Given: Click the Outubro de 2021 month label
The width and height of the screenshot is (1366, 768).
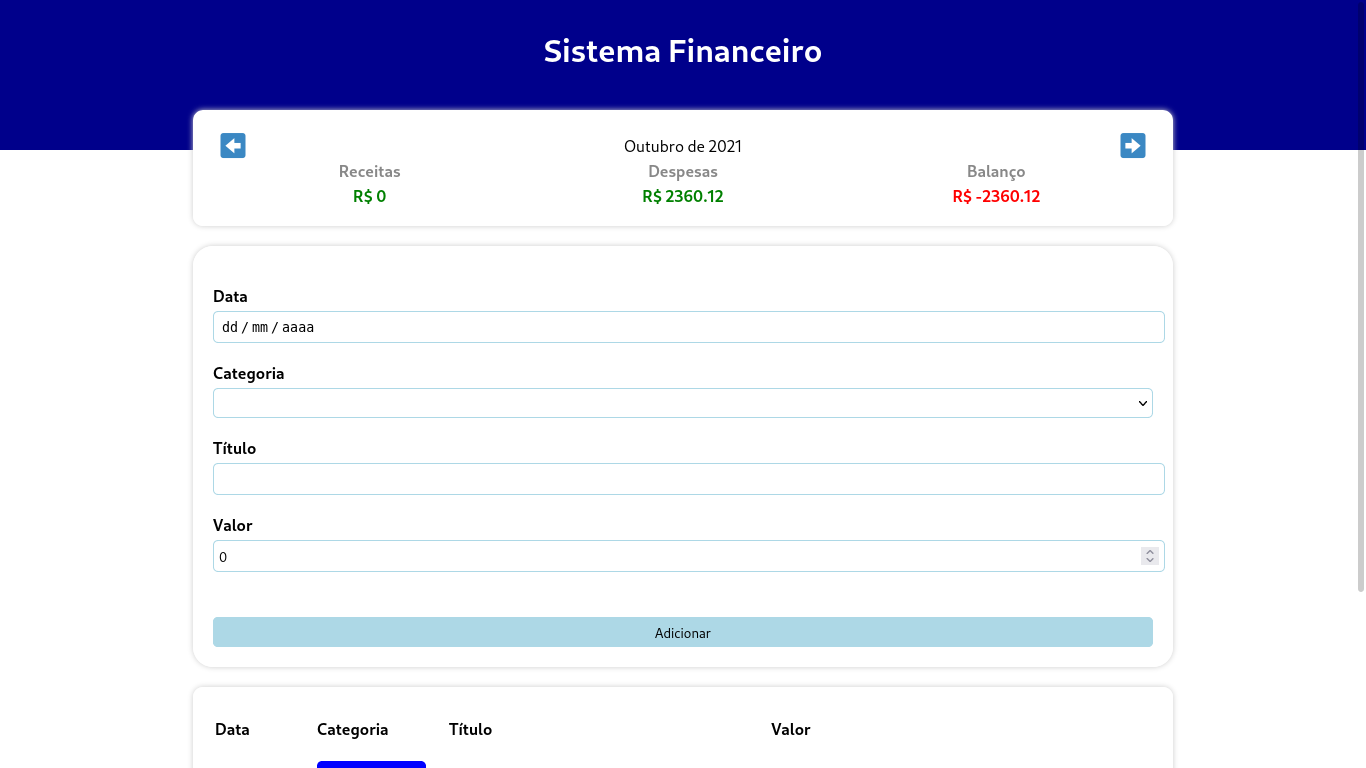Looking at the screenshot, I should pyautogui.click(x=682, y=146).
